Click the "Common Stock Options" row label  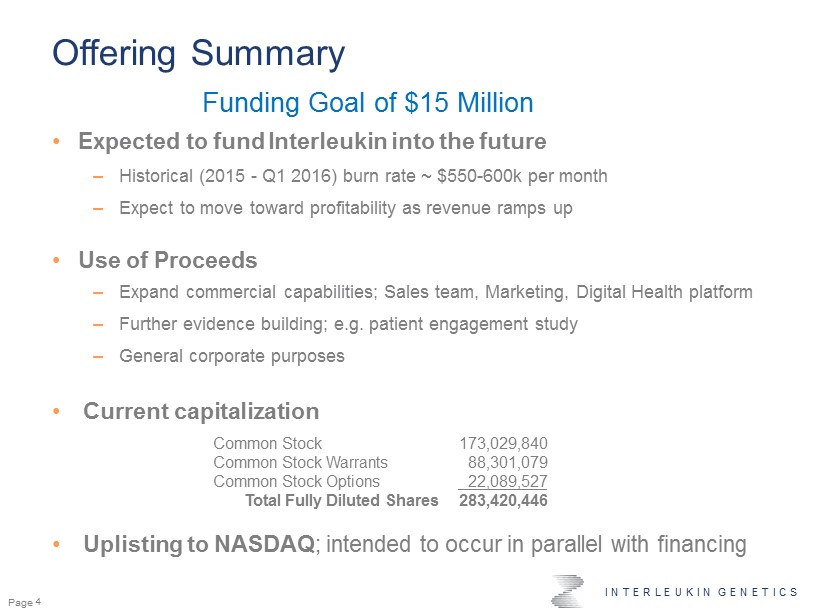(296, 481)
